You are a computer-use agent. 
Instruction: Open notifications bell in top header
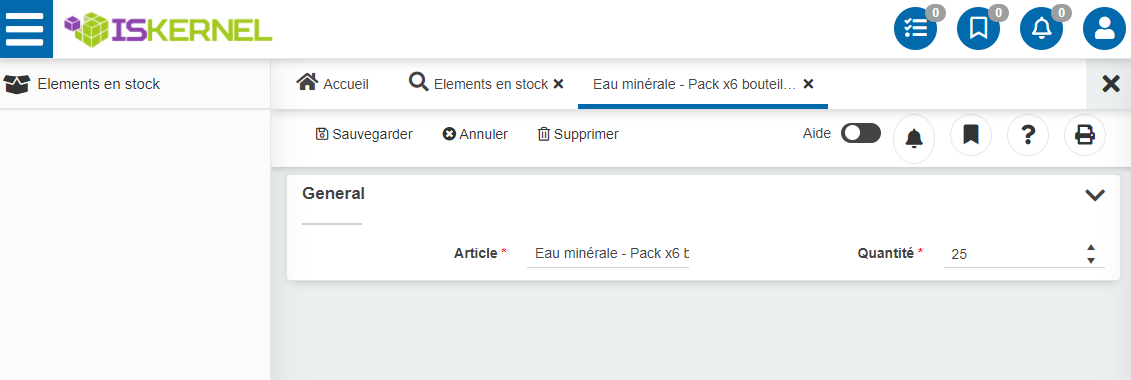pos(1042,29)
